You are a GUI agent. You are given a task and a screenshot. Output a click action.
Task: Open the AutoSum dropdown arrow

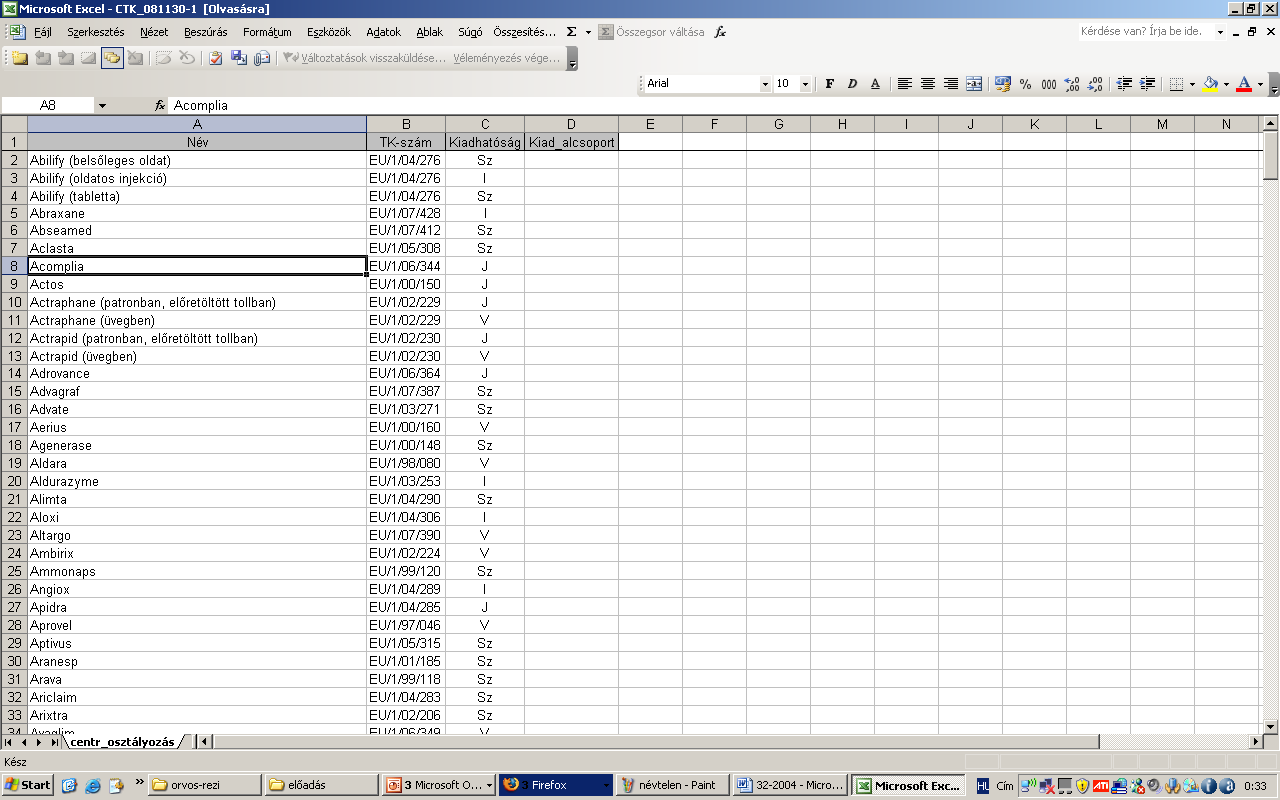point(588,32)
